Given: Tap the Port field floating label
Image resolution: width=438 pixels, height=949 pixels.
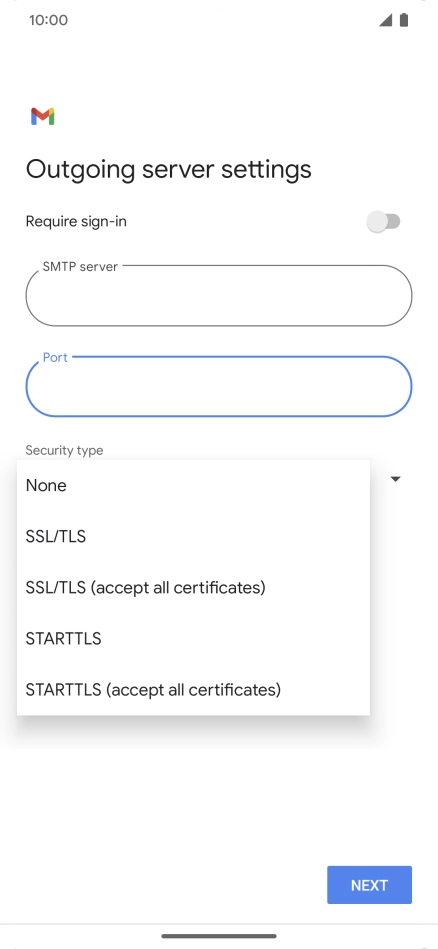Looking at the screenshot, I should coord(55,358).
